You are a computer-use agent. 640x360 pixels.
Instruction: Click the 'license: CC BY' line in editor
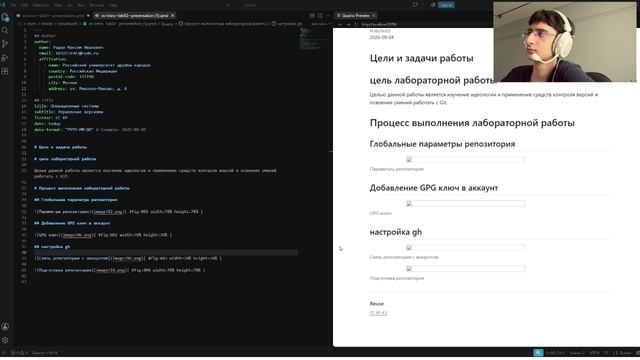click(x=51, y=118)
